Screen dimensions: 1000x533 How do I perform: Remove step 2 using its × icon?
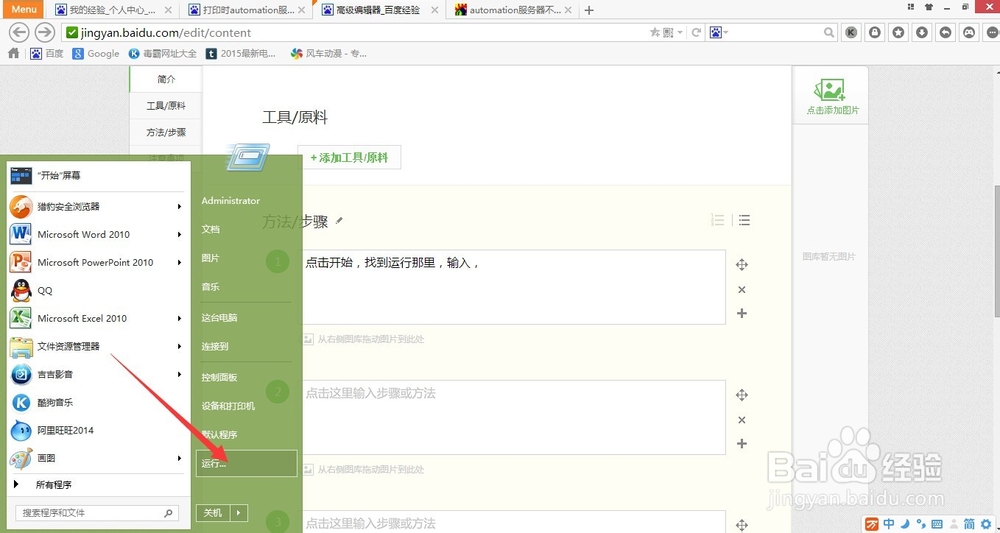coord(742,420)
